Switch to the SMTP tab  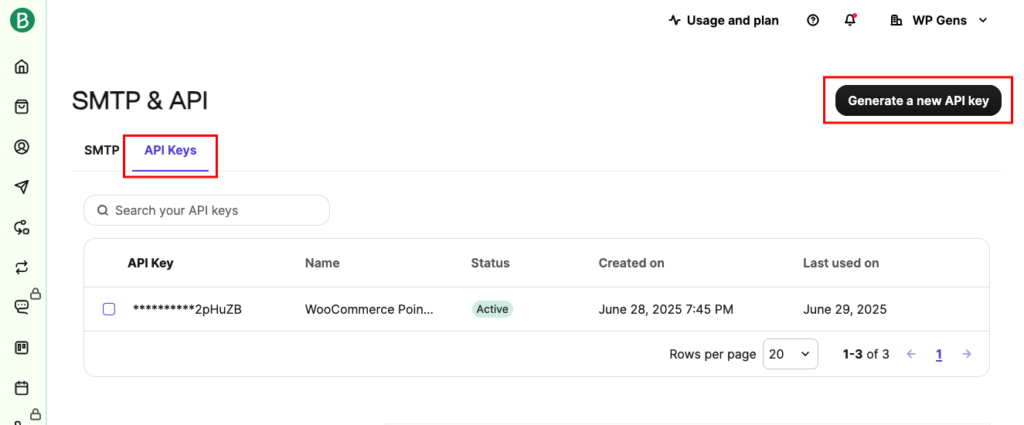(102, 150)
